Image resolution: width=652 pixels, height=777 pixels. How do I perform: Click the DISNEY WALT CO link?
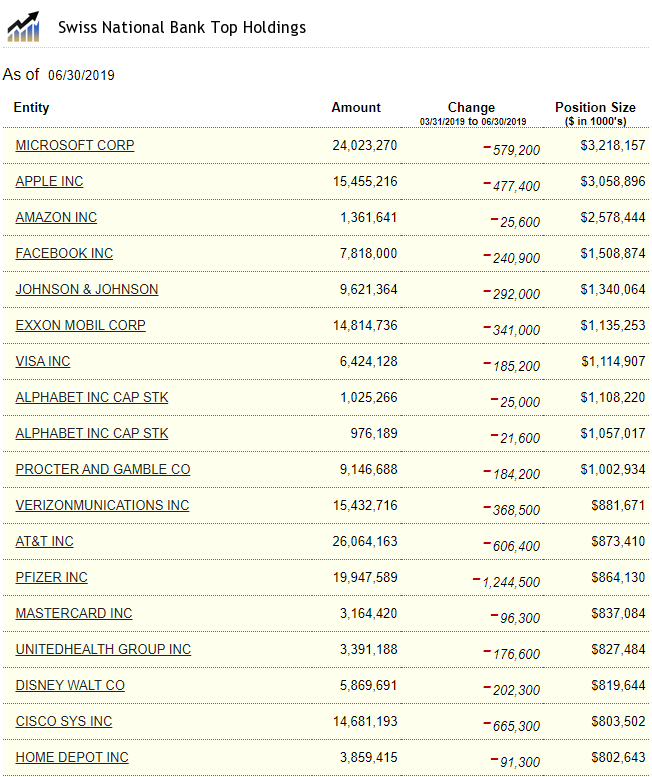(70, 685)
